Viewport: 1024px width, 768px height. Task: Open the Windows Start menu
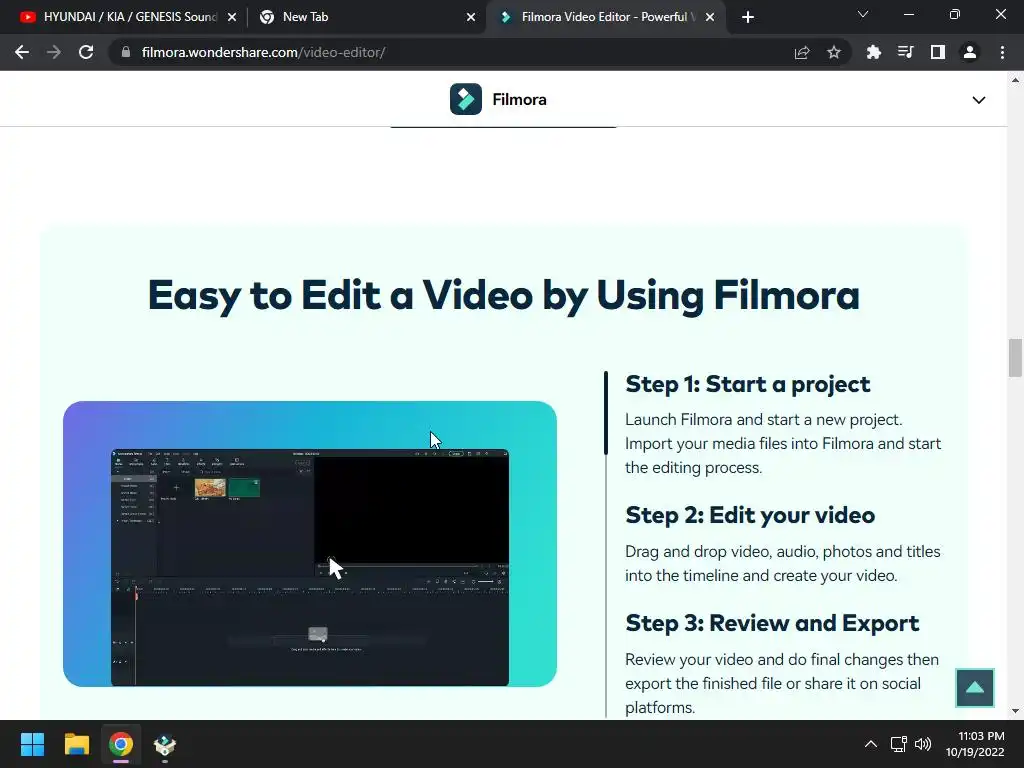[x=32, y=744]
